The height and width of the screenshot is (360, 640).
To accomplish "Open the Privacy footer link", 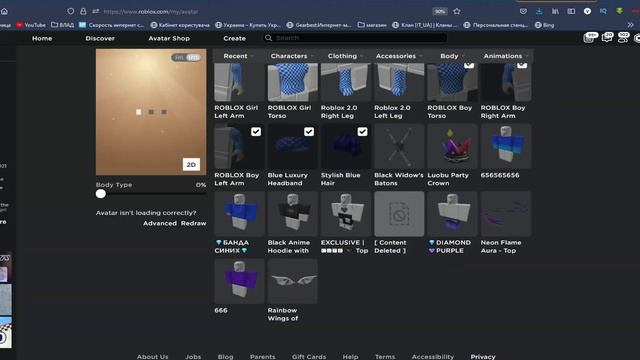I will point(483,356).
